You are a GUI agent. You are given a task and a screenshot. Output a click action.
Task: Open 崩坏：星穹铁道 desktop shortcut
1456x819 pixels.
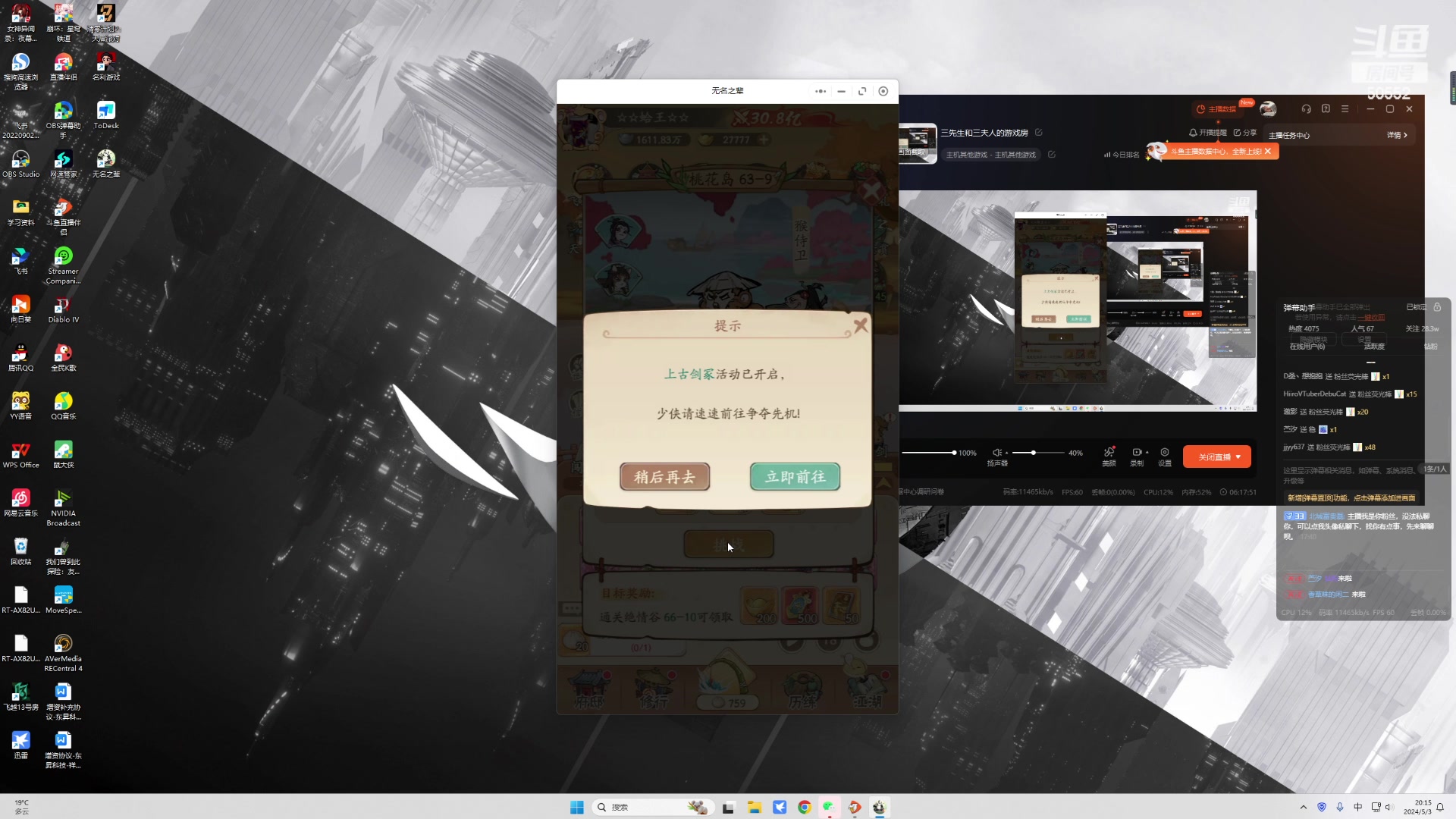coord(64,23)
